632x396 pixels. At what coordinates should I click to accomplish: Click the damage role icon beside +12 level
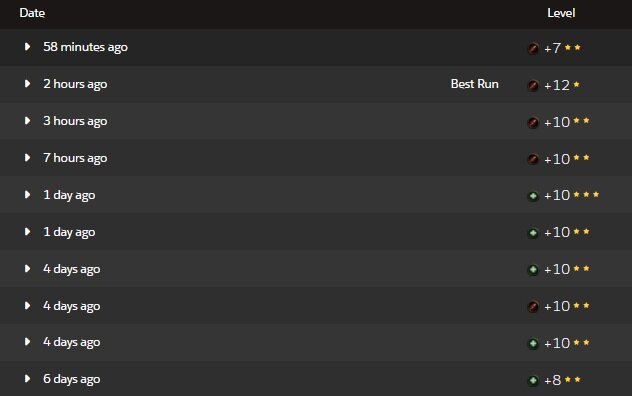533,85
